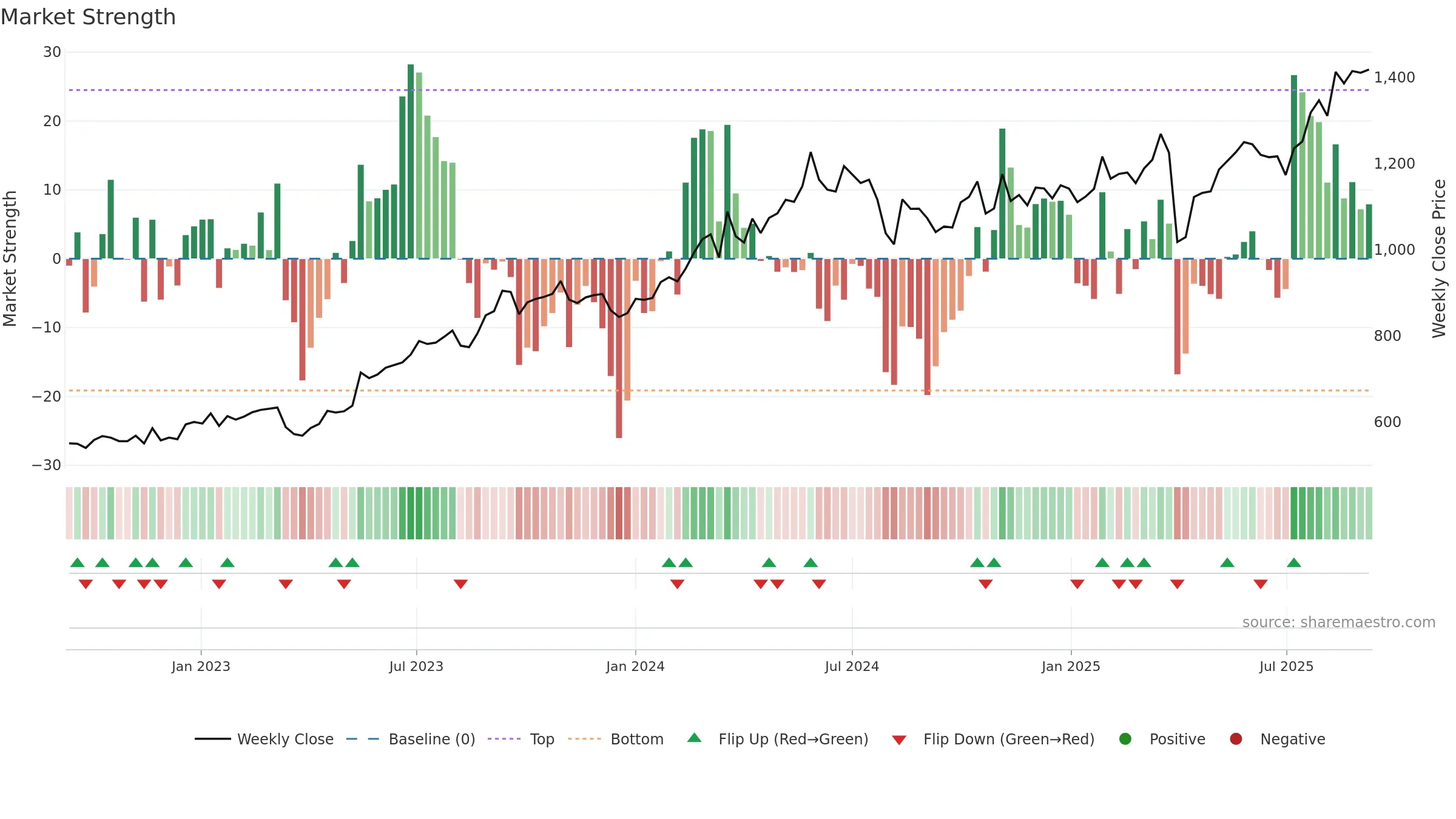Click the Jan 2025 x-axis label
The image size is (1456, 819).
pyautogui.click(x=1071, y=666)
